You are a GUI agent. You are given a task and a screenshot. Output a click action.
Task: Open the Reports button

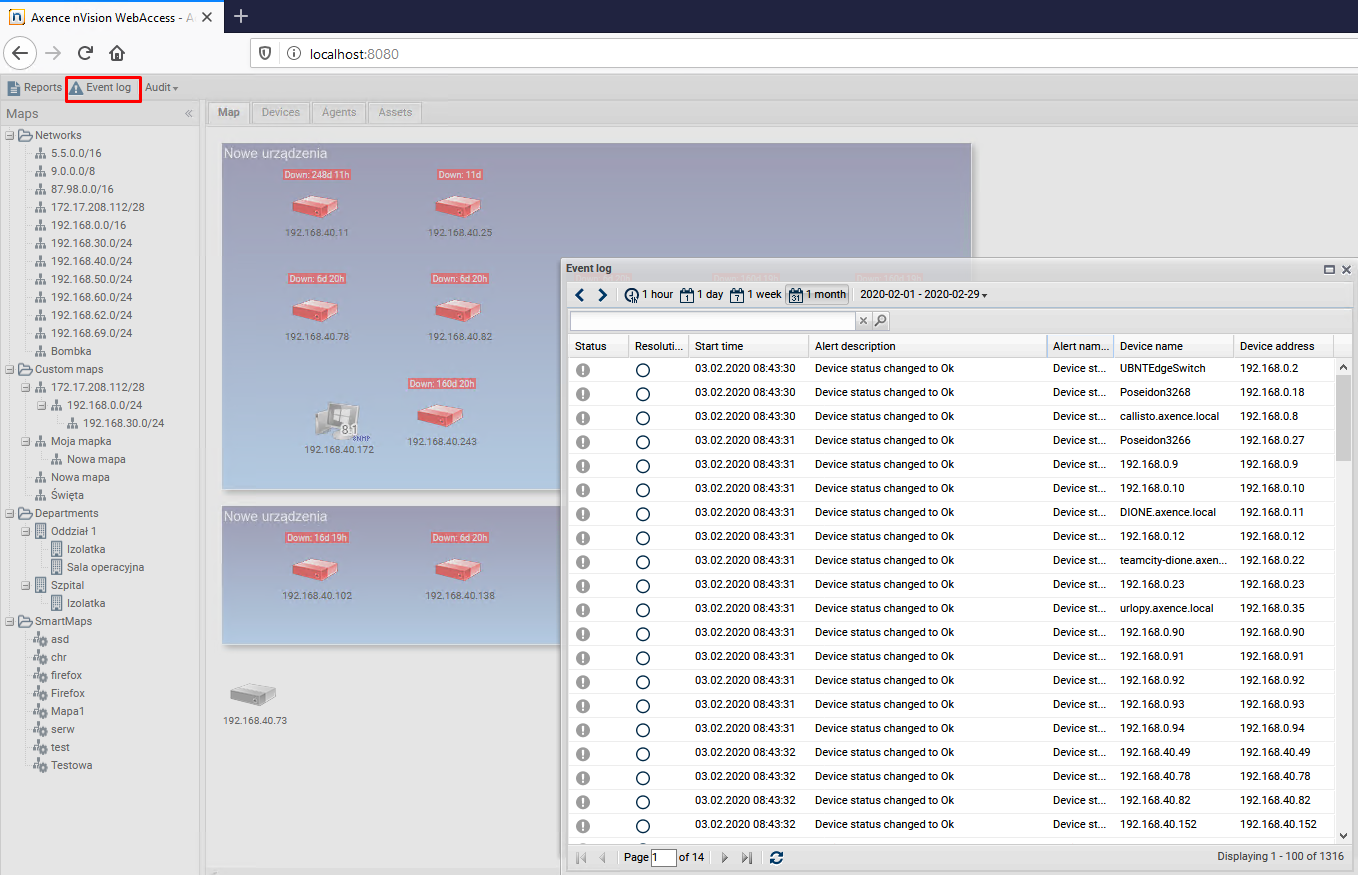coord(34,88)
